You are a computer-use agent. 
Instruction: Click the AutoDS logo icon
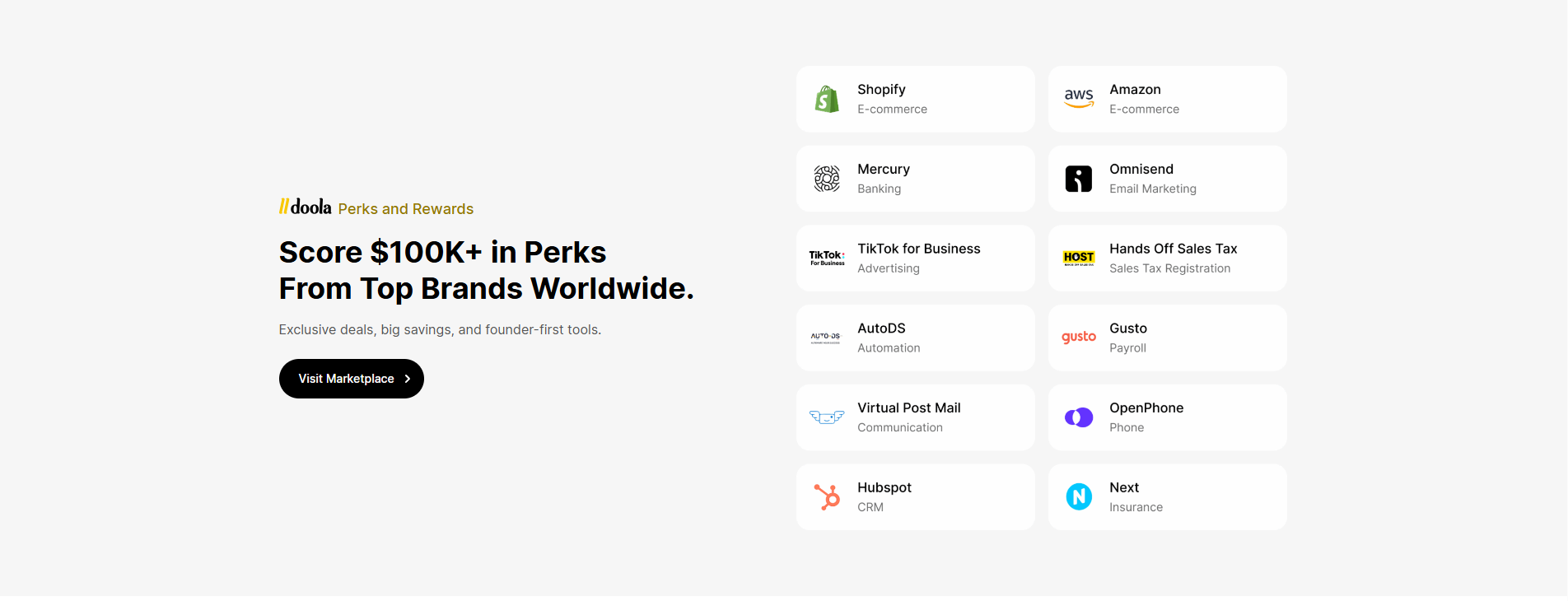click(826, 338)
